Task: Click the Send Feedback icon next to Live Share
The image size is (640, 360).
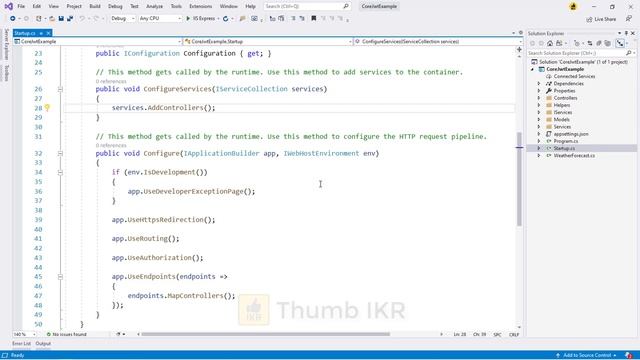Action: (629, 19)
